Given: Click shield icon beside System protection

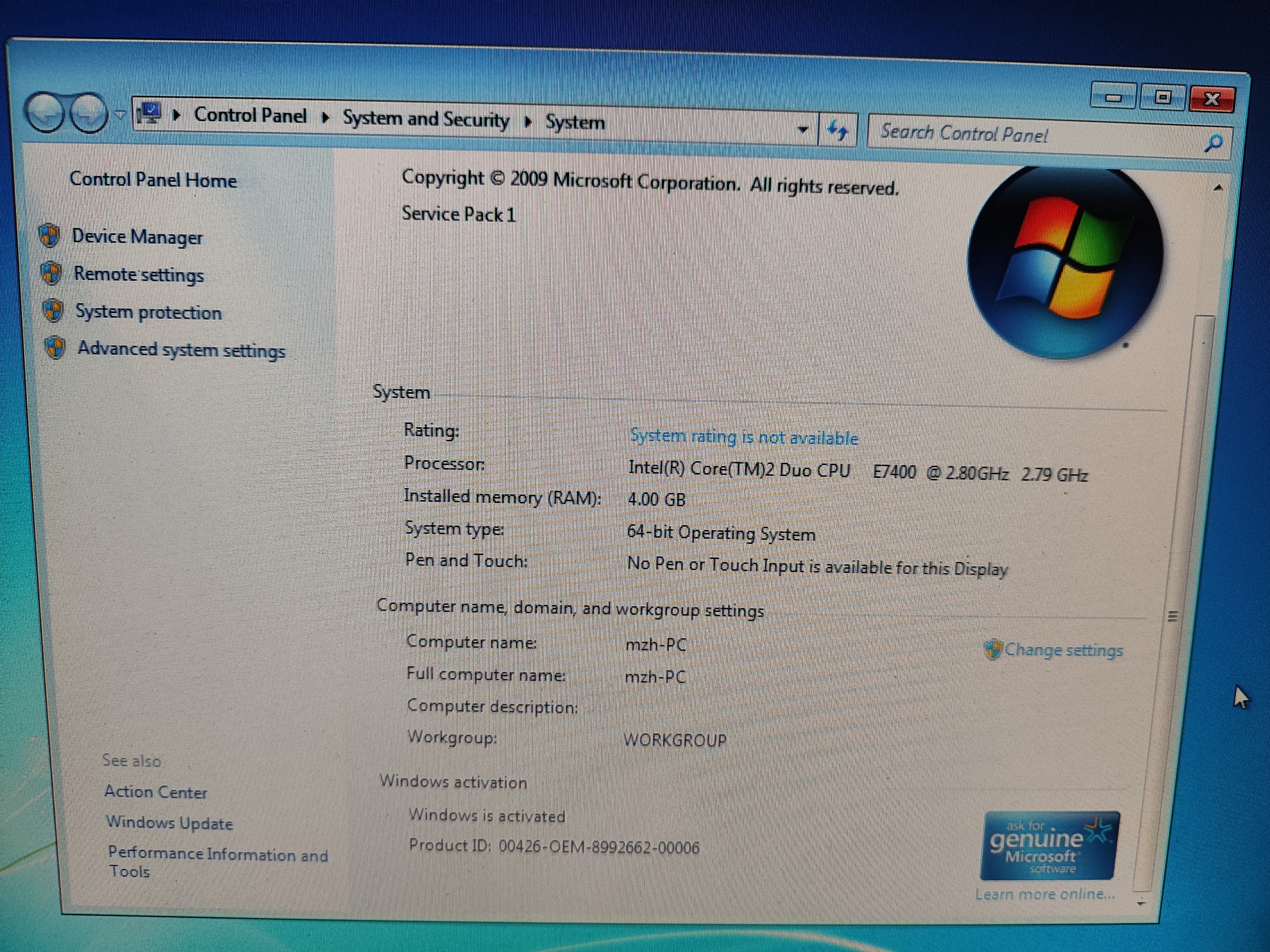Looking at the screenshot, I should (54, 310).
